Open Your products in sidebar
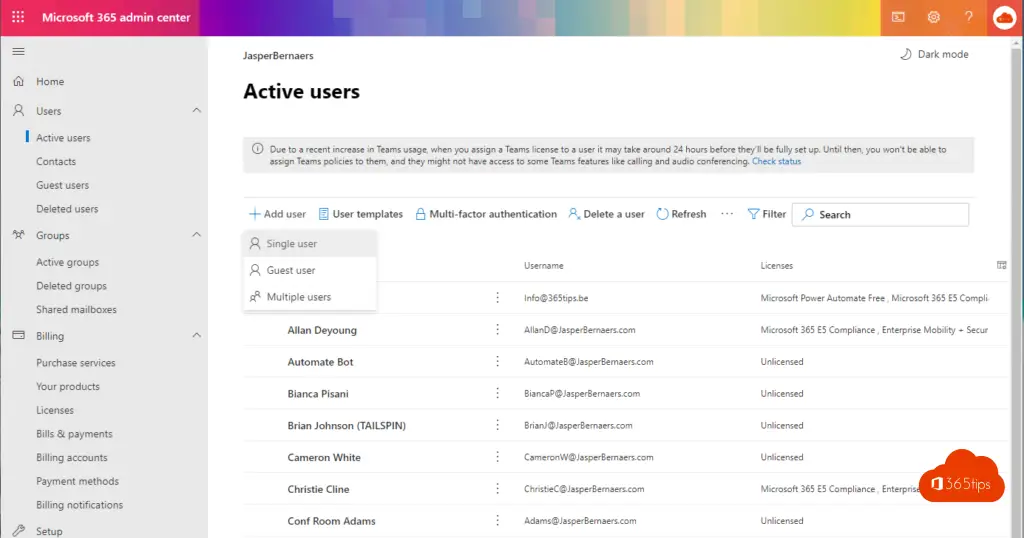The width and height of the screenshot is (1024, 538). (68, 387)
